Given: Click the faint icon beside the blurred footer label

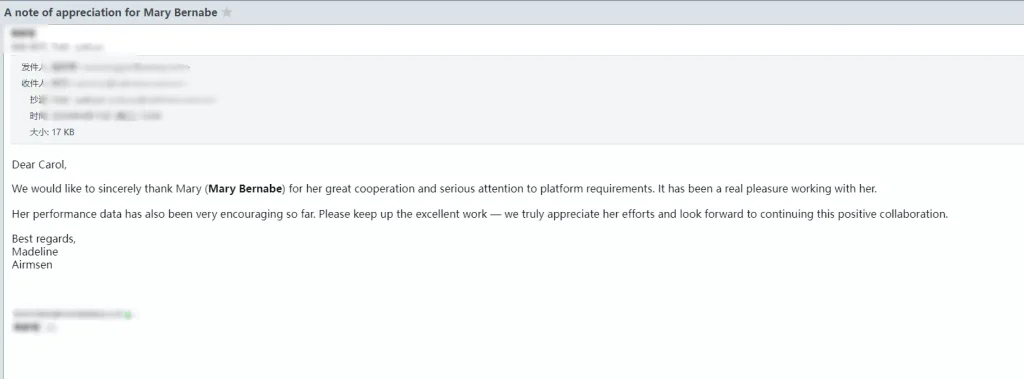Looking at the screenshot, I should tap(51, 327).
